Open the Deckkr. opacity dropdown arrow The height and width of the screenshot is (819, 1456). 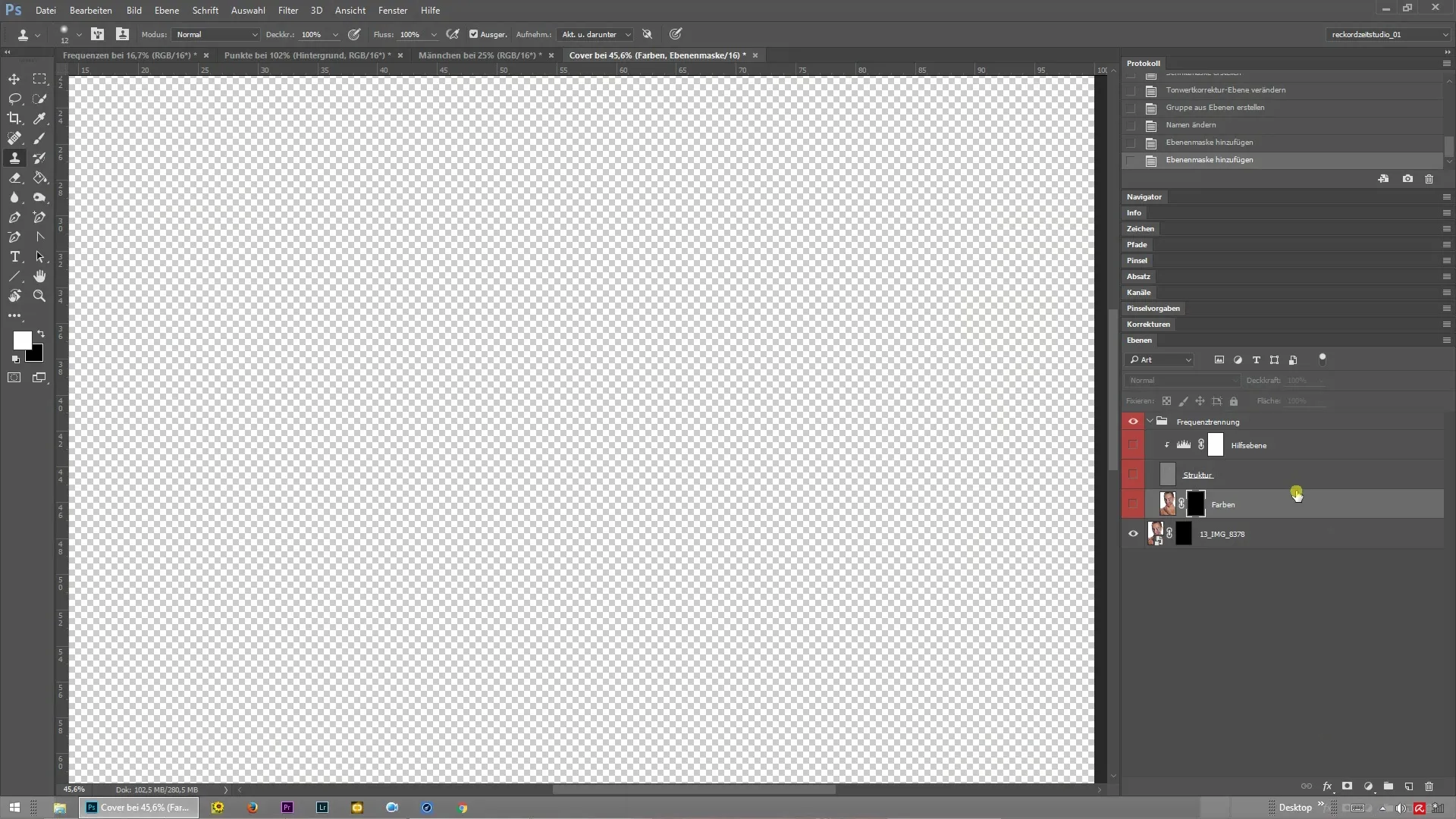click(335, 34)
